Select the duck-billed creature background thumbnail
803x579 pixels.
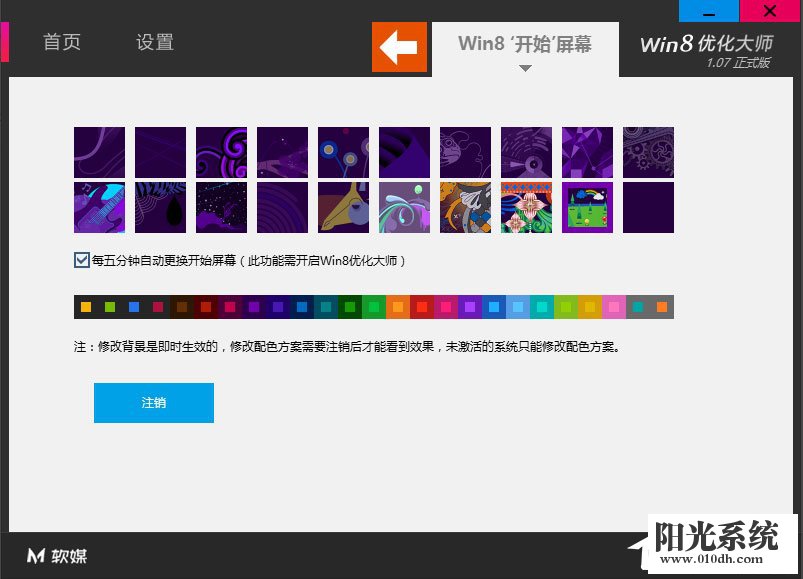point(343,207)
